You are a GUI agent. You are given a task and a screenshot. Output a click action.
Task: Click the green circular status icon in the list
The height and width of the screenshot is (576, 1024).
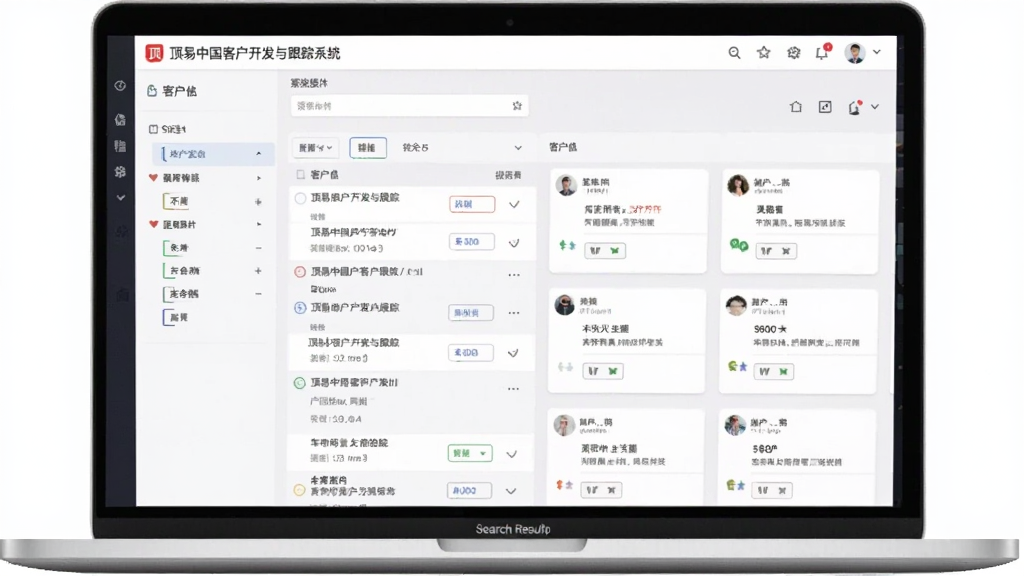299,383
